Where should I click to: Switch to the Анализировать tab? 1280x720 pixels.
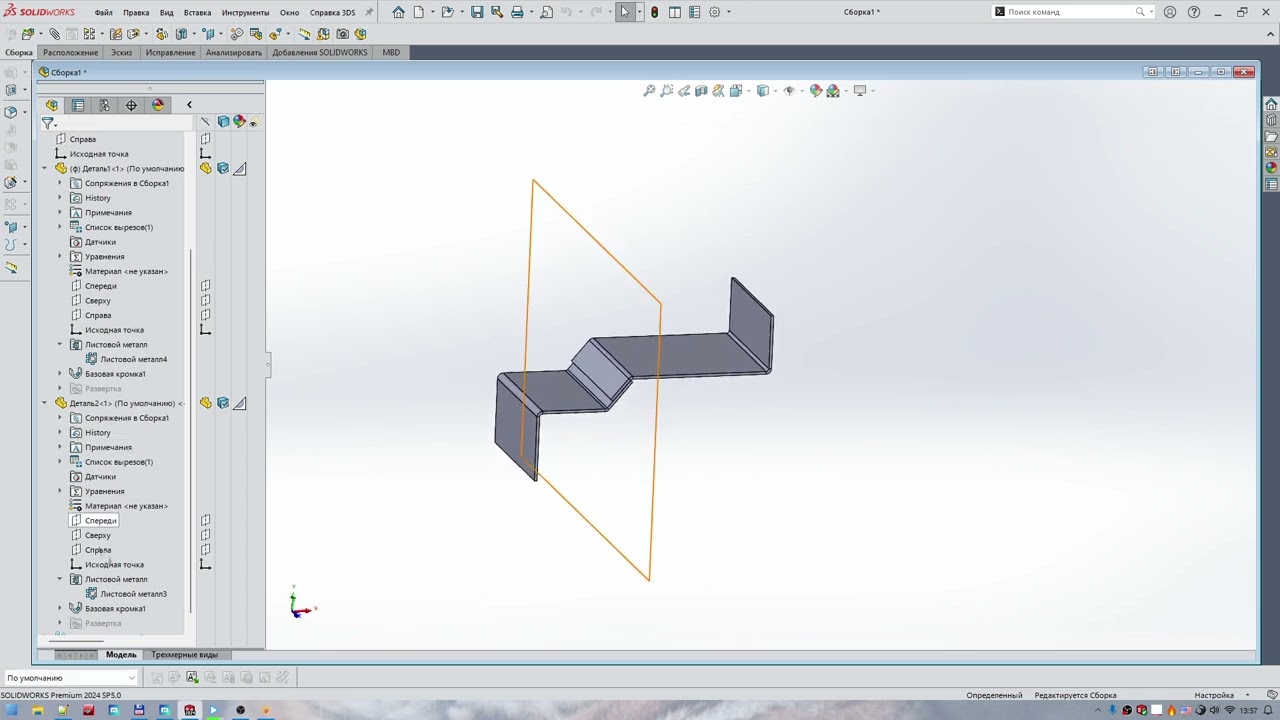click(234, 52)
